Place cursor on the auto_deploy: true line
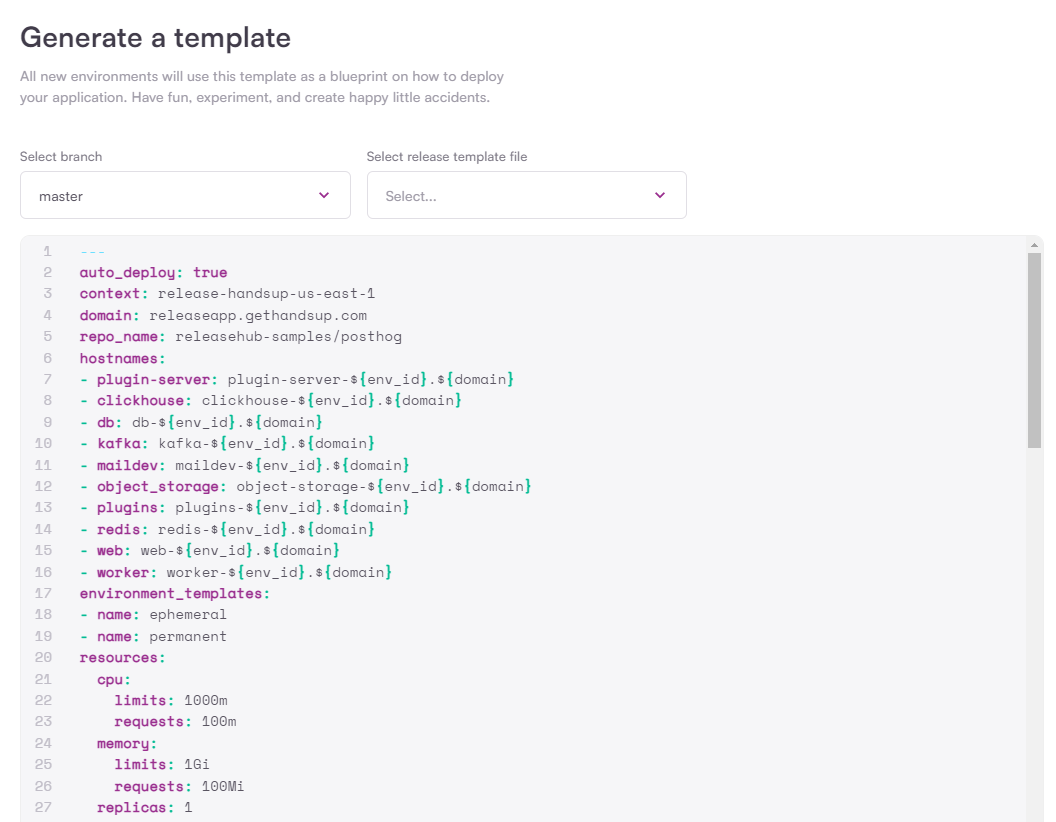The image size is (1056, 822). 153,272
